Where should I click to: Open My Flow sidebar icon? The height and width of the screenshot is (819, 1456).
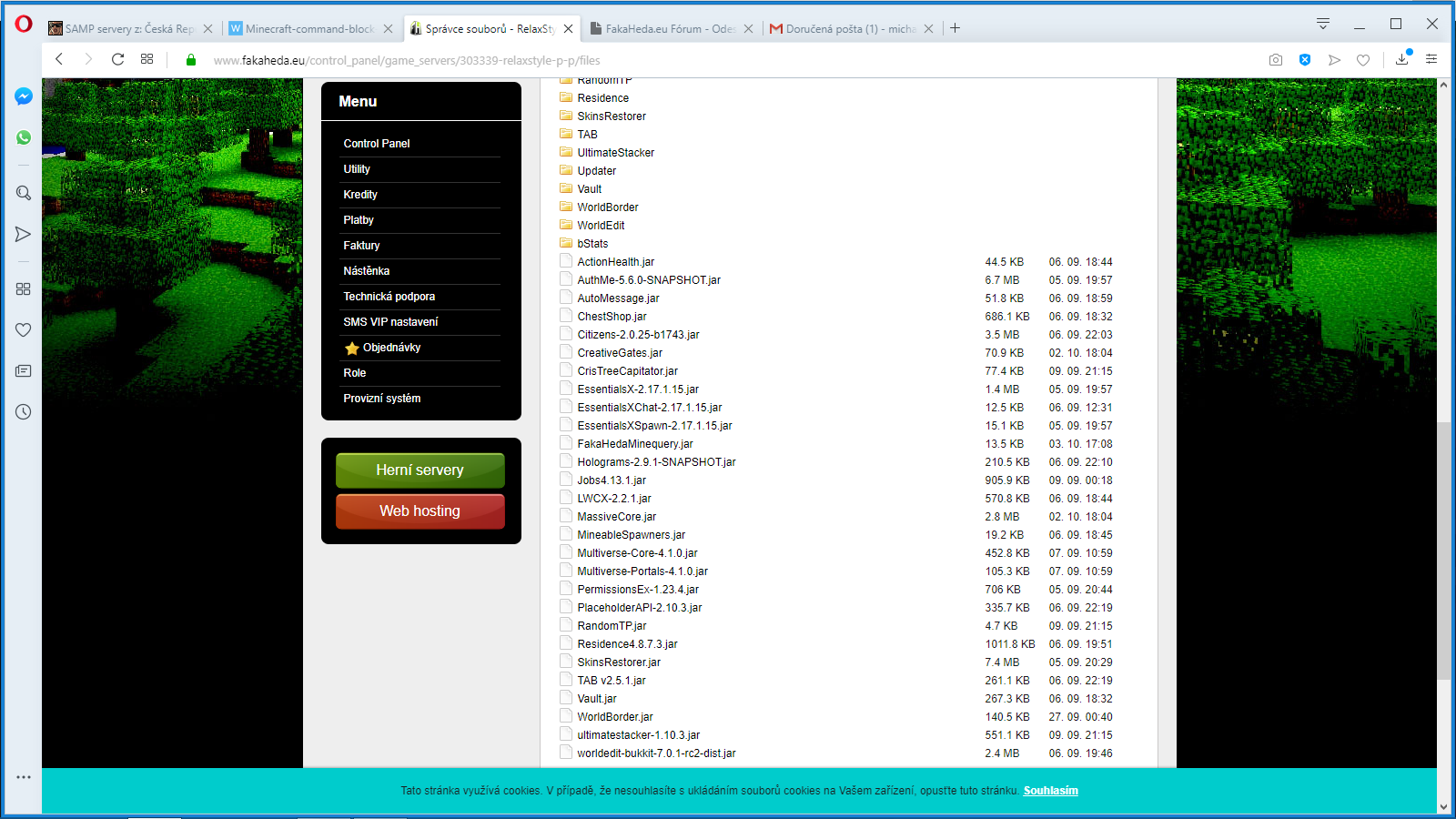click(24, 234)
